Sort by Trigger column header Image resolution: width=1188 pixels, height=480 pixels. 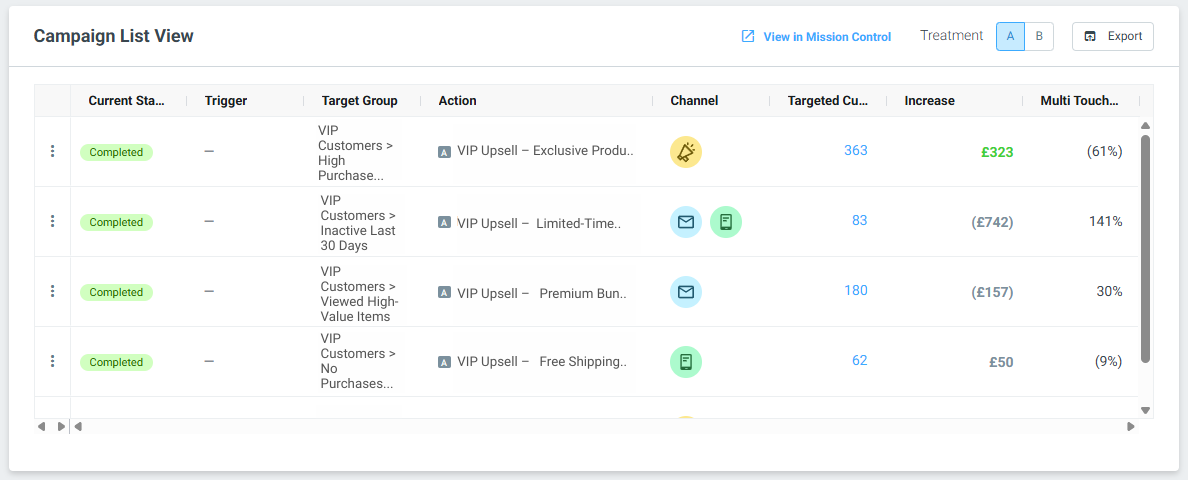pyautogui.click(x=226, y=101)
